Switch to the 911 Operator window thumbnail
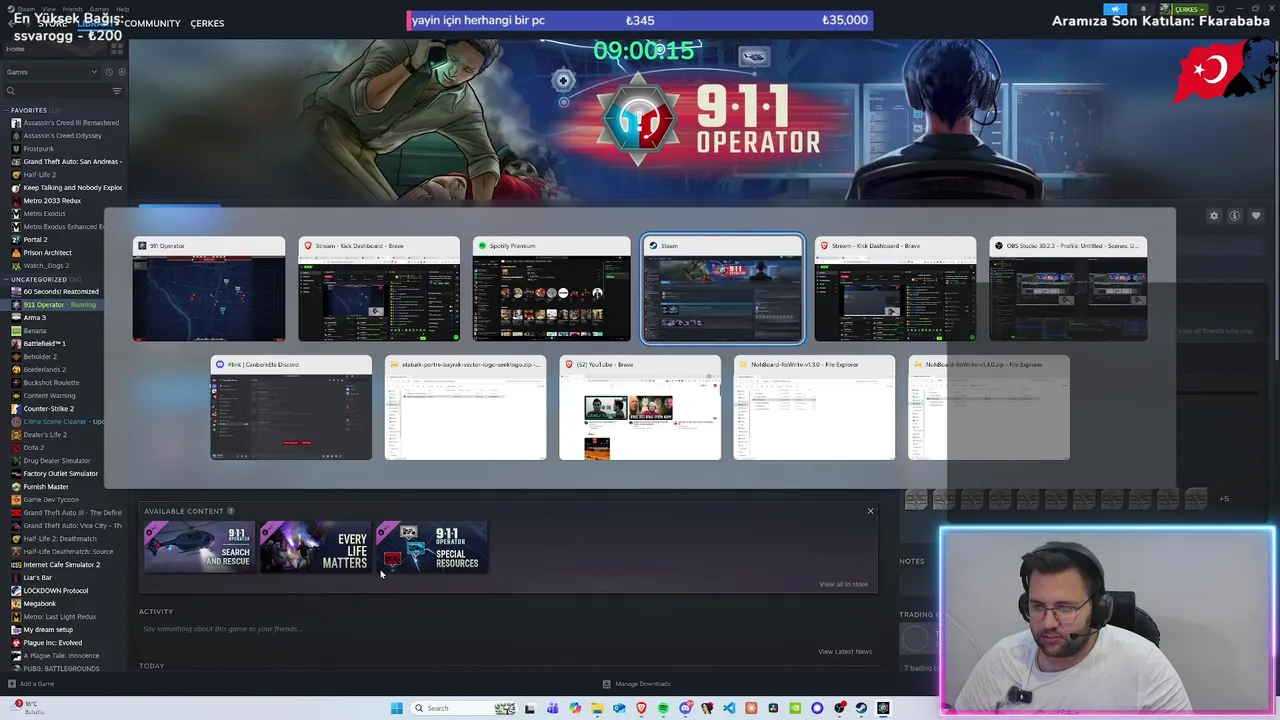 [209, 289]
